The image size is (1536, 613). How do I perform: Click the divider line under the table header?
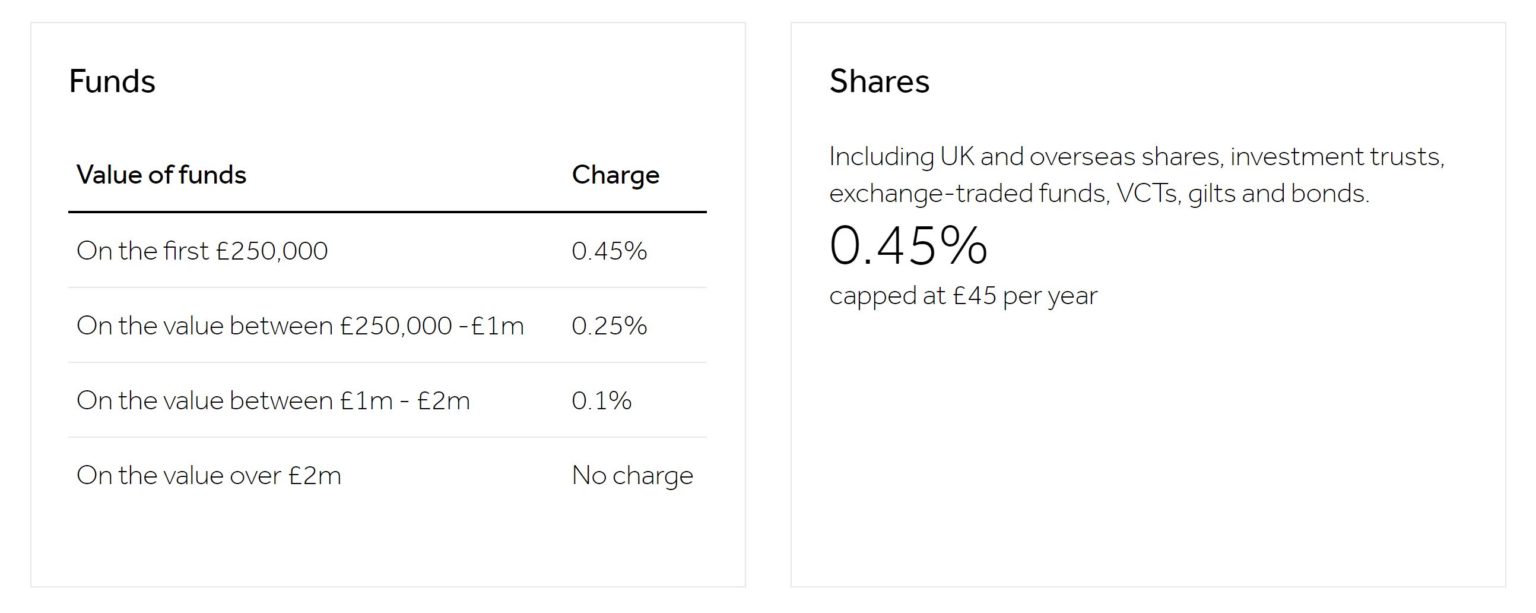tap(387, 212)
